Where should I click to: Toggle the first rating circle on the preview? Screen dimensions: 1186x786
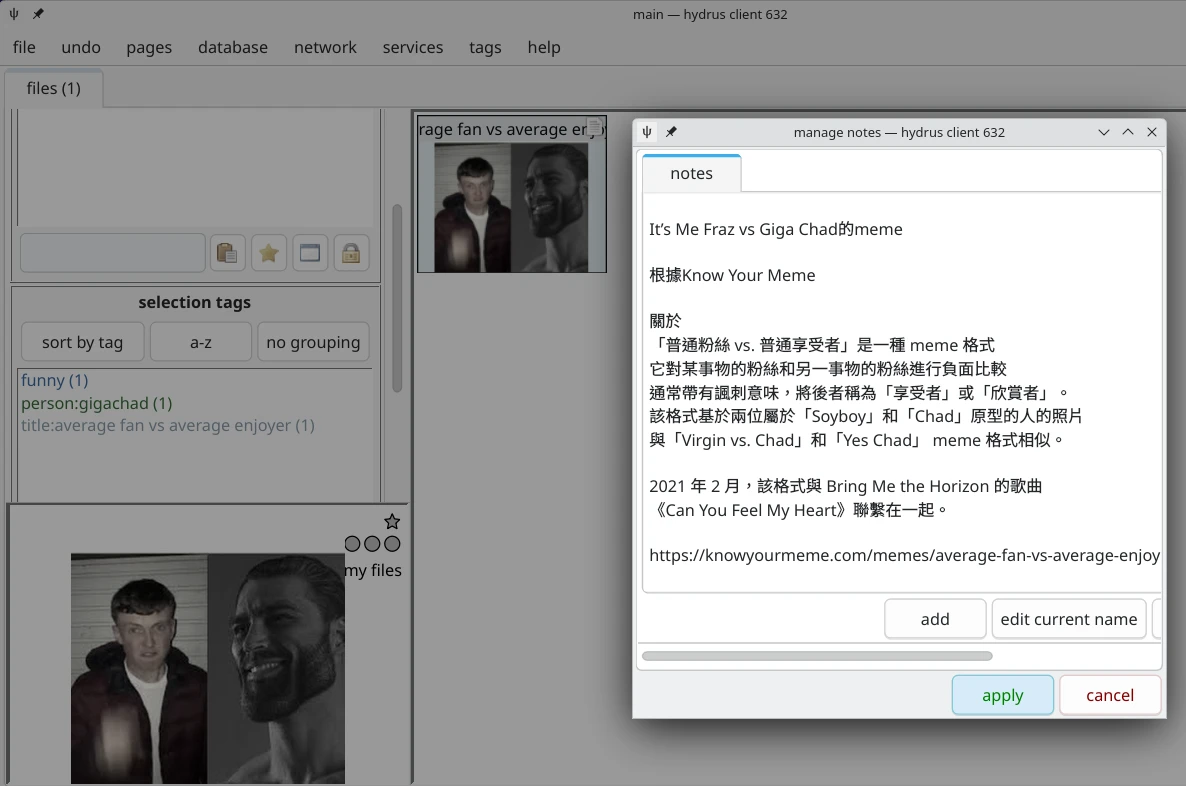pyautogui.click(x=351, y=544)
